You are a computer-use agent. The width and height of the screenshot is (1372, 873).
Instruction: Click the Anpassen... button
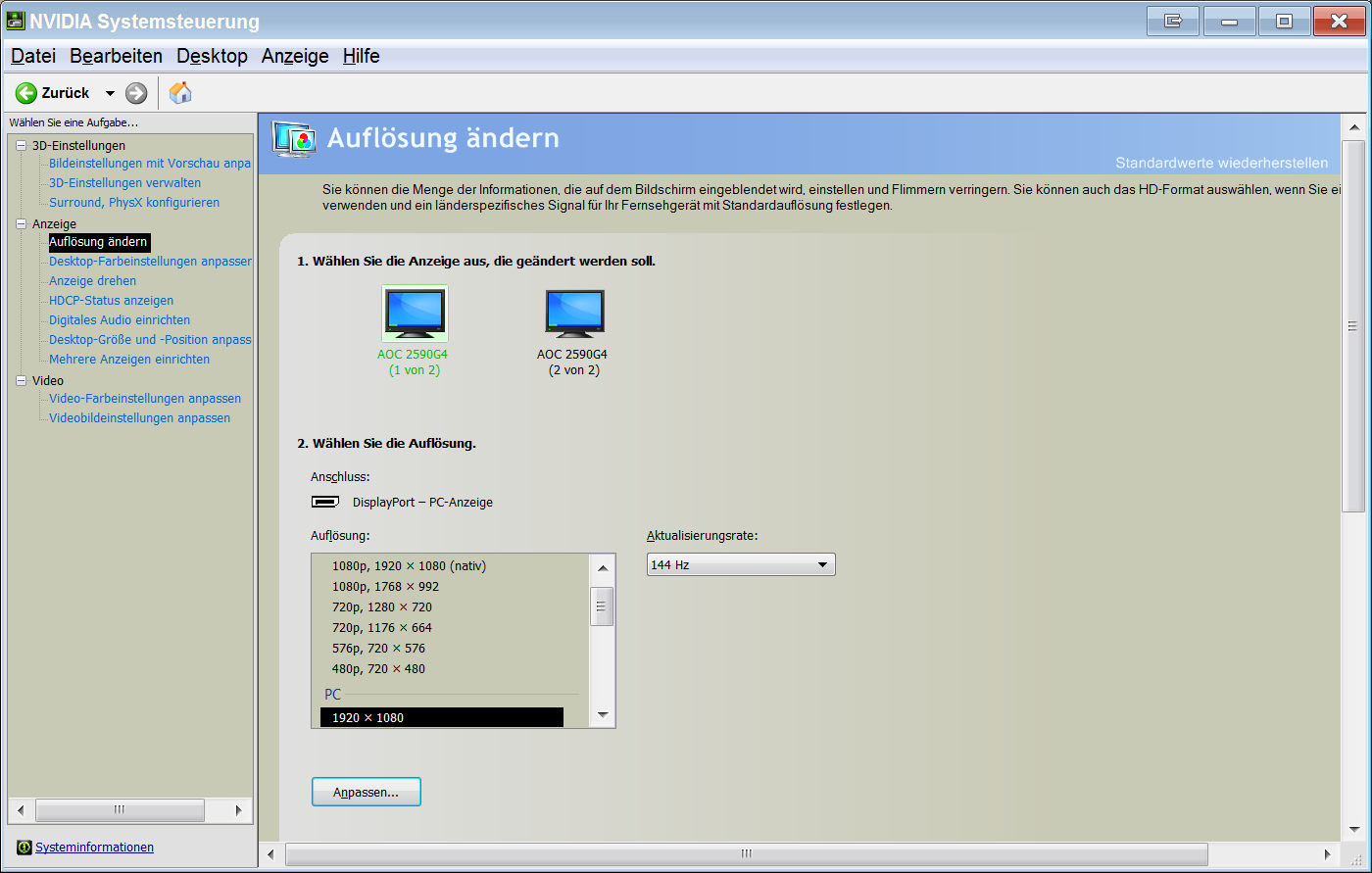tap(367, 792)
